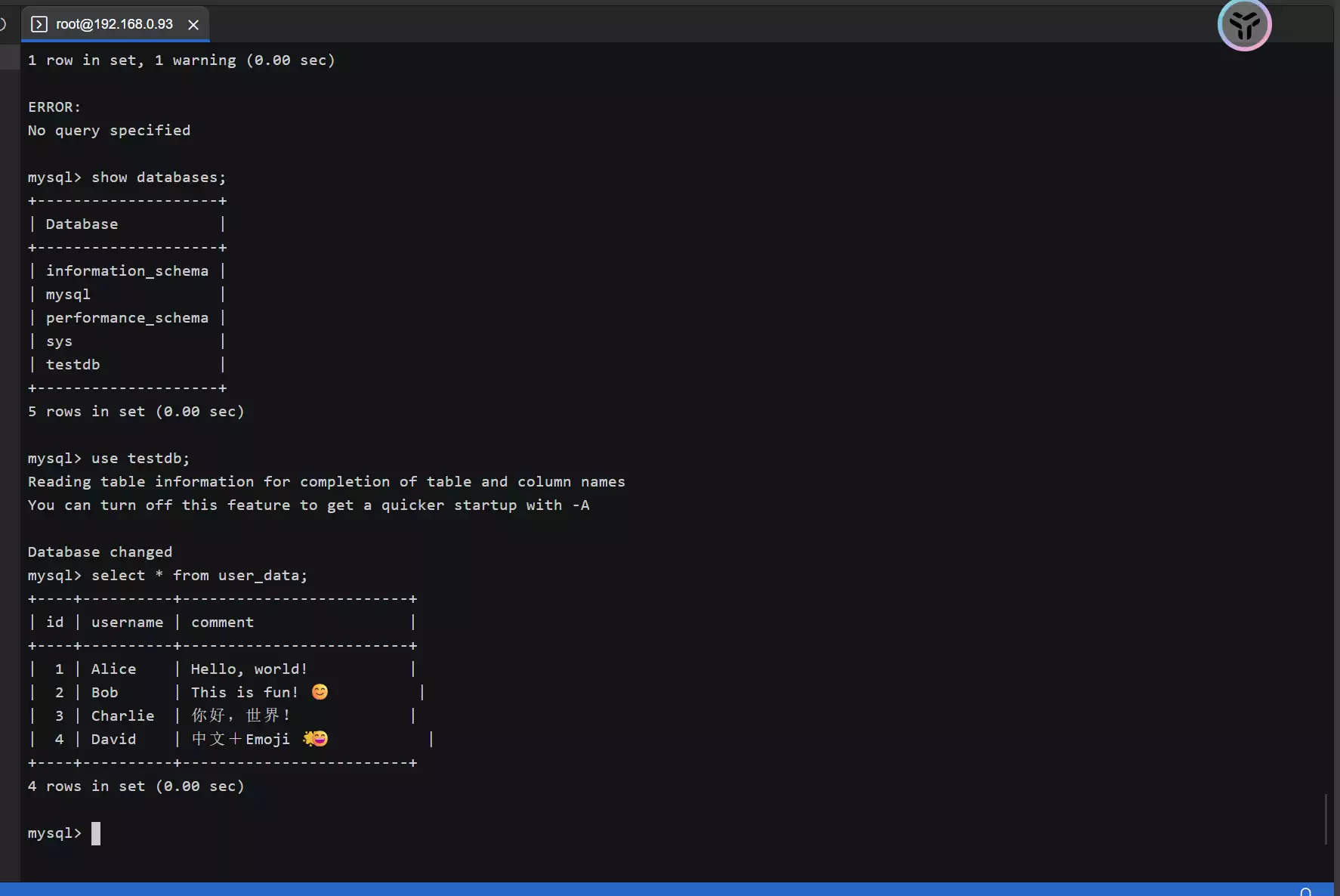1340x896 pixels.
Task: Click the mysql prompt cursor block
Action: (96, 833)
